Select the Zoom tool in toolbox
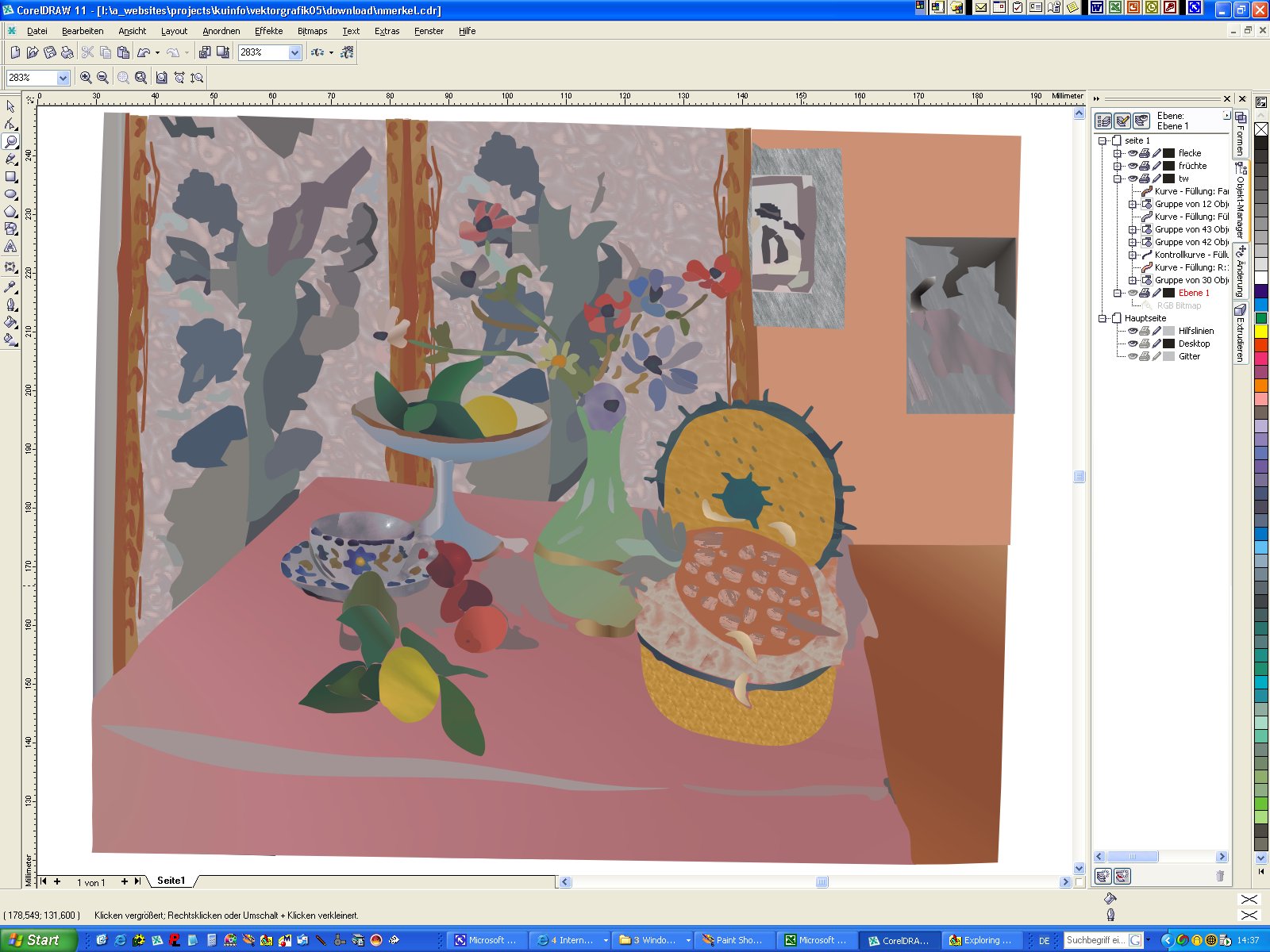Screen dimensions: 1270x952 pyautogui.click(x=10, y=141)
